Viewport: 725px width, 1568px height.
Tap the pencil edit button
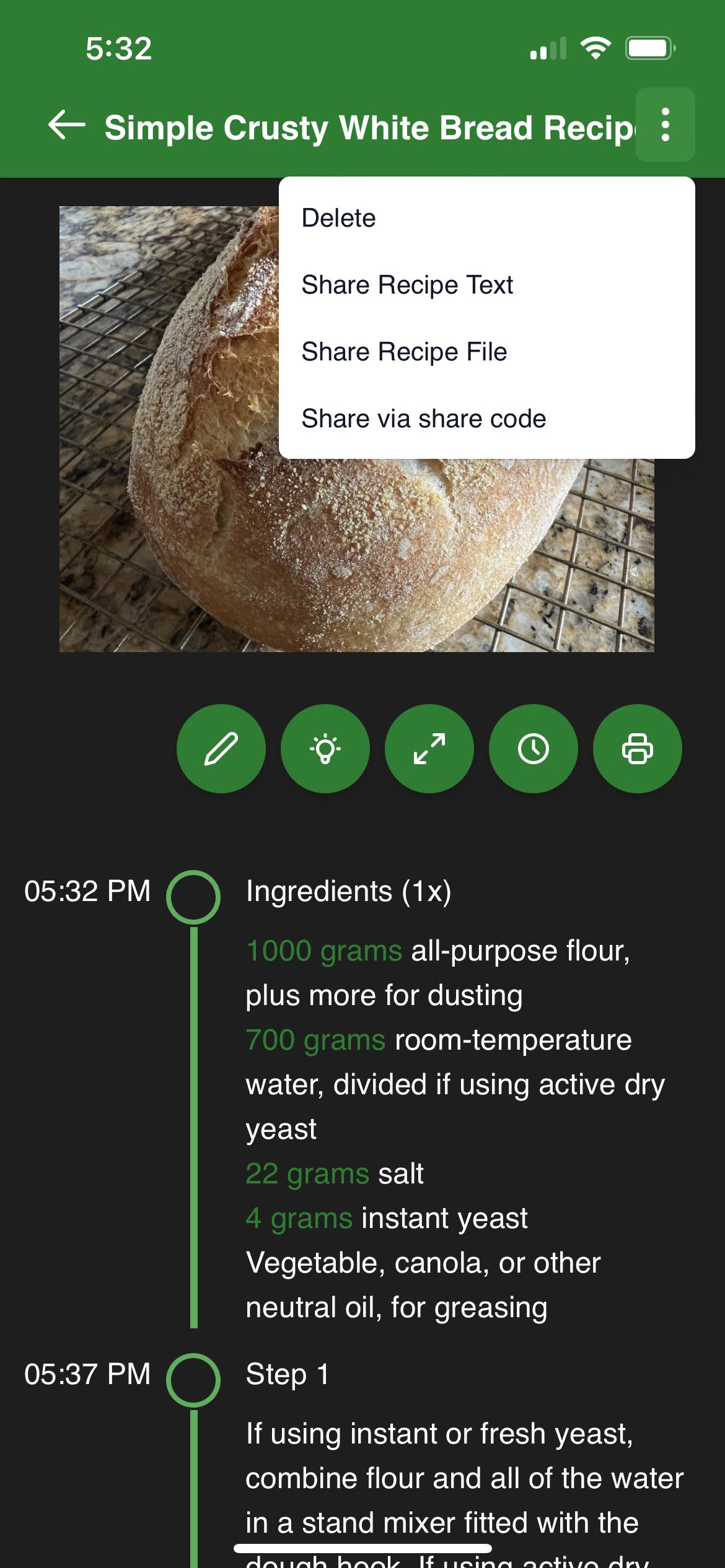click(x=221, y=749)
